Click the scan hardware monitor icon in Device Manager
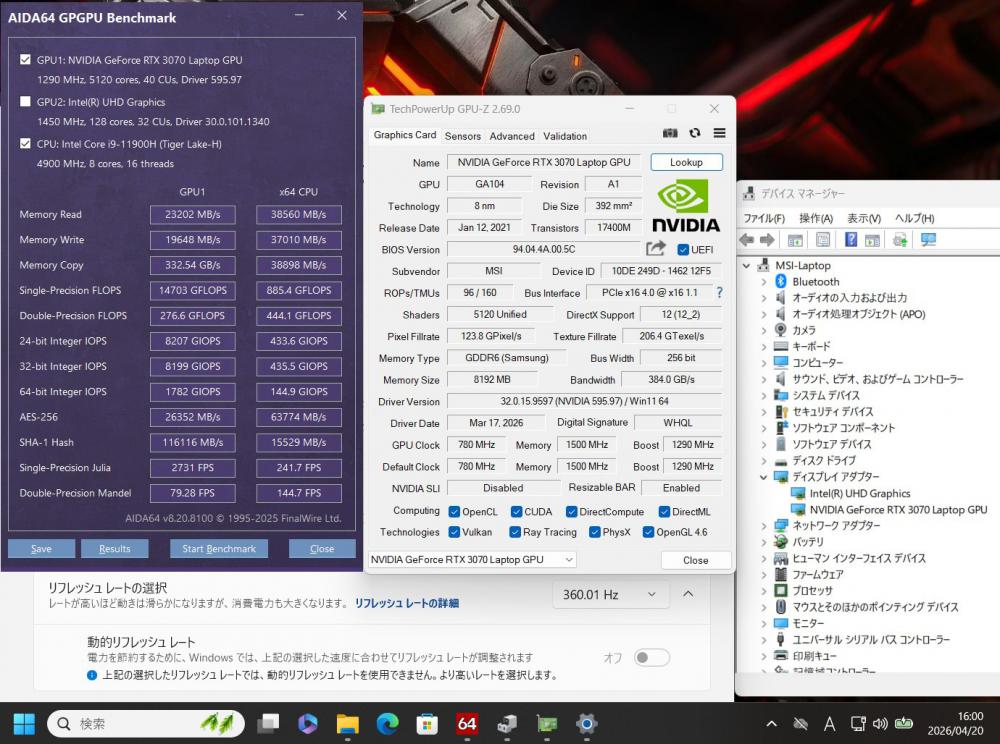The width and height of the screenshot is (1000, 744). (x=928, y=240)
